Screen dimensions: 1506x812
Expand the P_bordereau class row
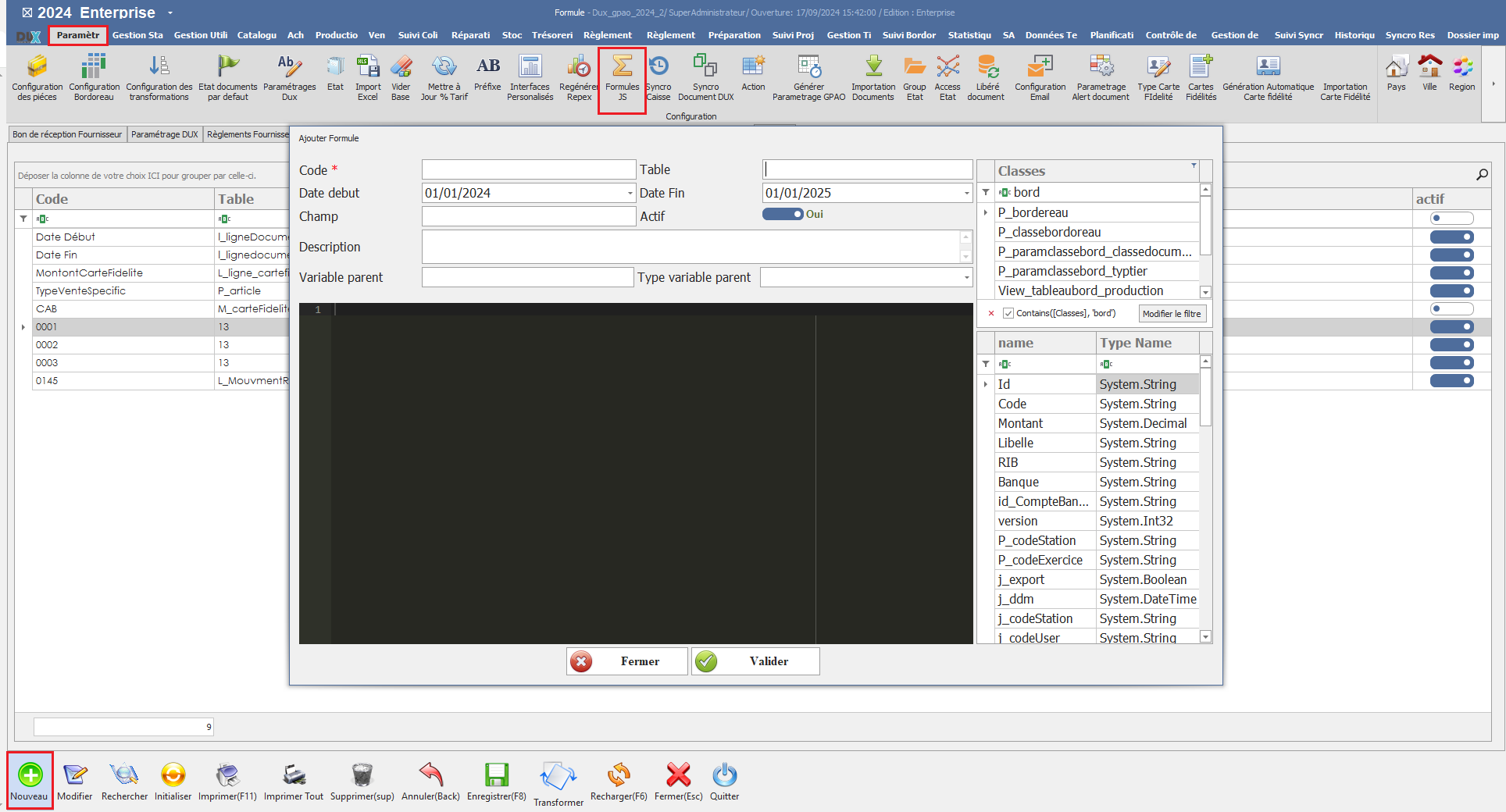pos(986,212)
